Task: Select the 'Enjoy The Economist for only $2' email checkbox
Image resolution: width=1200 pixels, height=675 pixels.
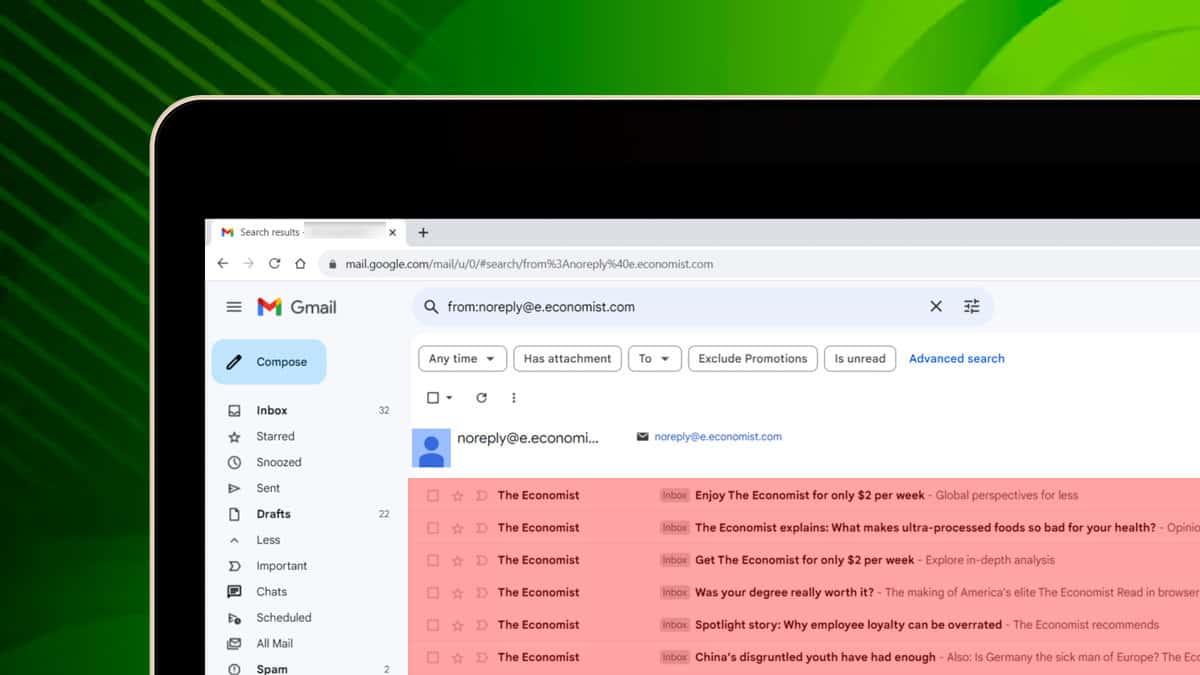Action: pyautogui.click(x=433, y=495)
